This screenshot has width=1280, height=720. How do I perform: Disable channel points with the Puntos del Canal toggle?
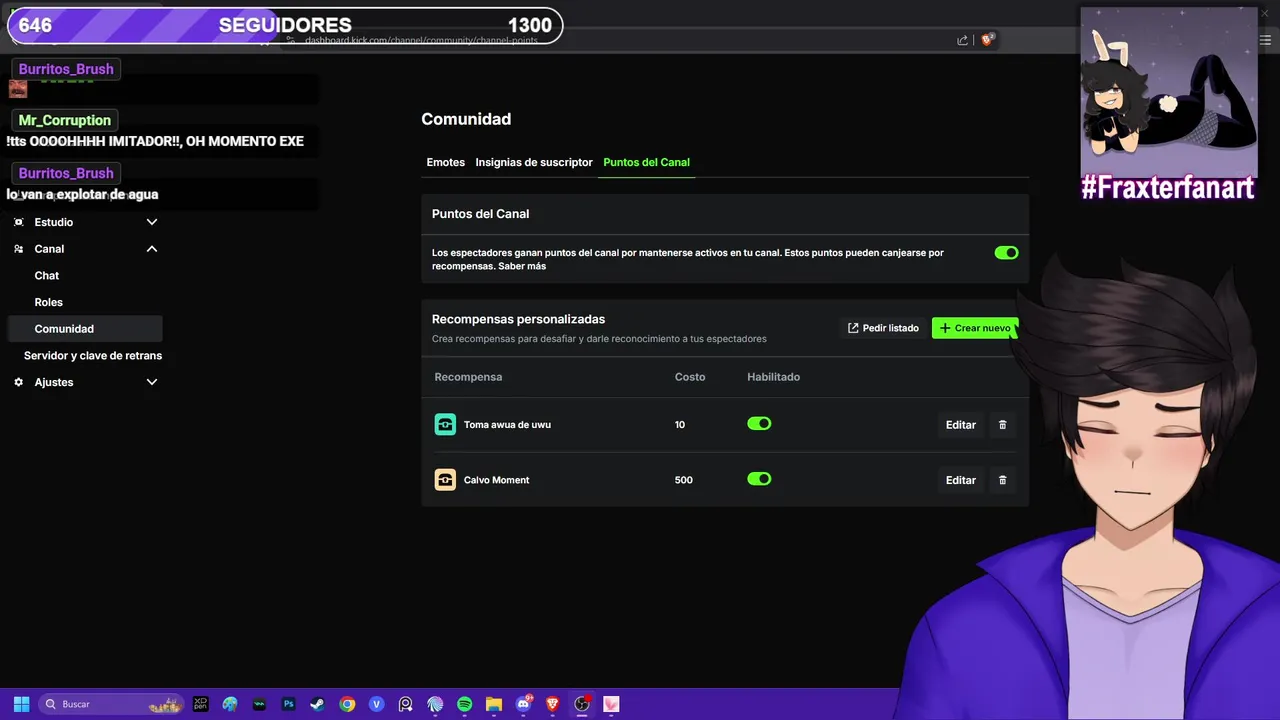(1006, 253)
